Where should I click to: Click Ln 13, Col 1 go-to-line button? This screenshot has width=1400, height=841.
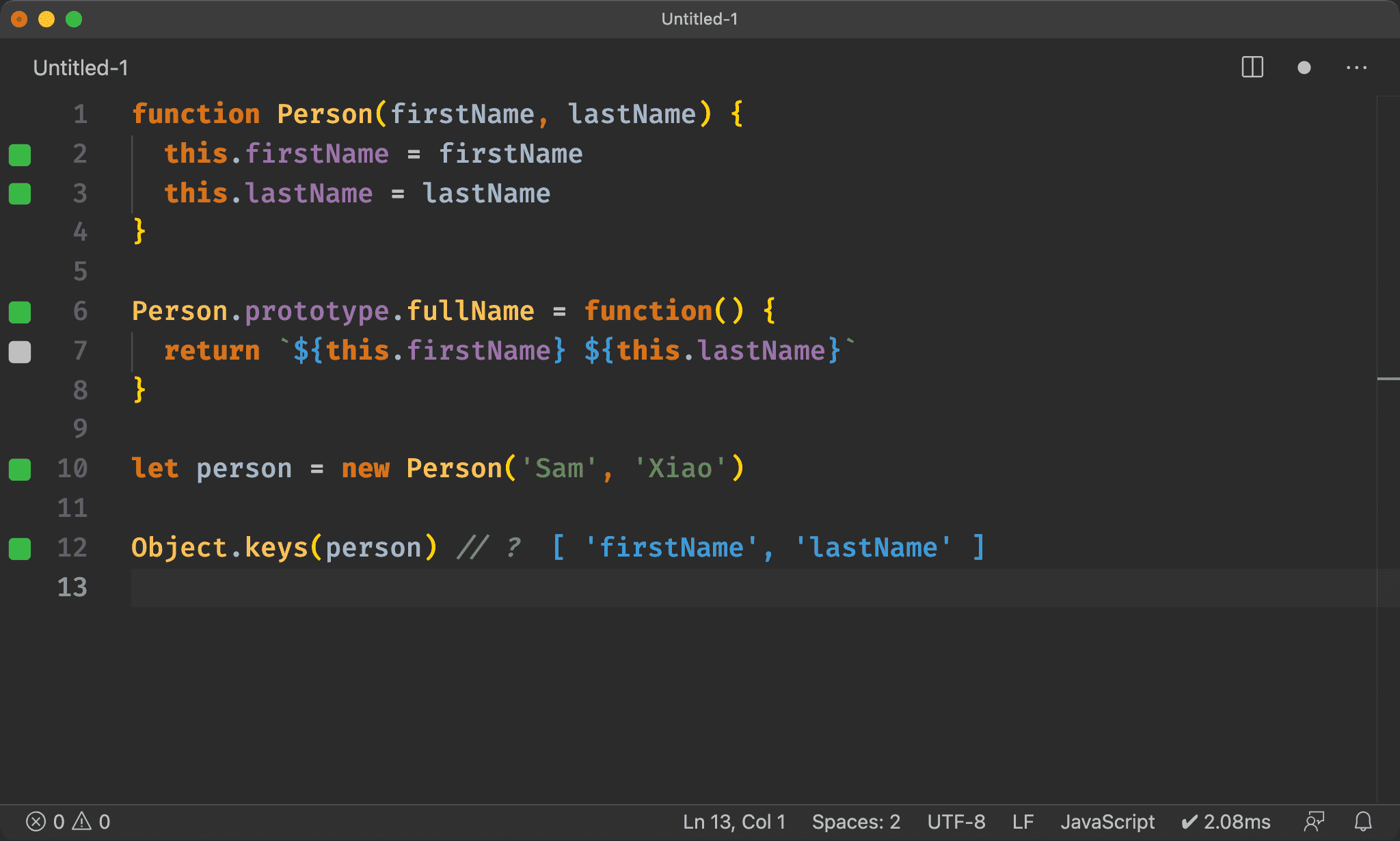click(733, 821)
